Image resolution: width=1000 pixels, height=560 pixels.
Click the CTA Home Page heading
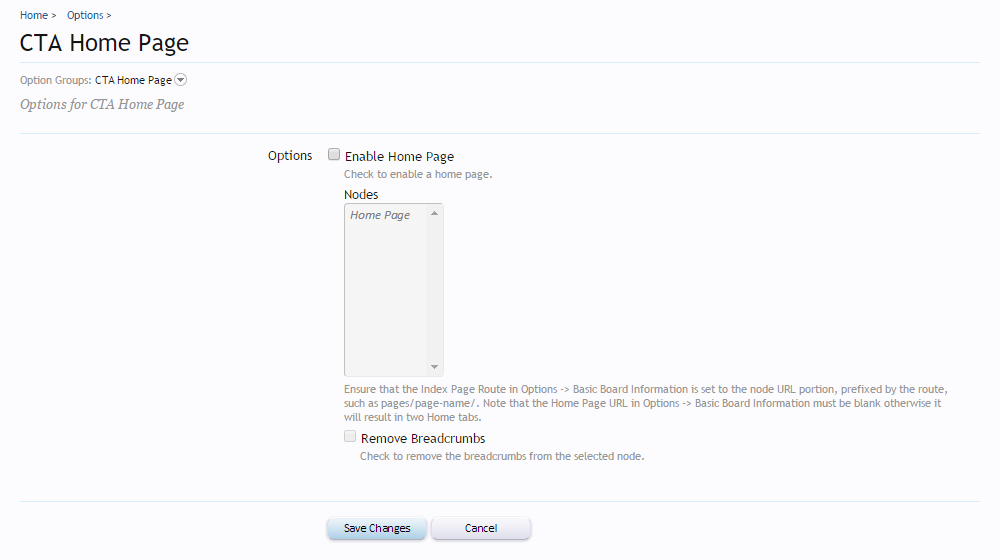(104, 43)
